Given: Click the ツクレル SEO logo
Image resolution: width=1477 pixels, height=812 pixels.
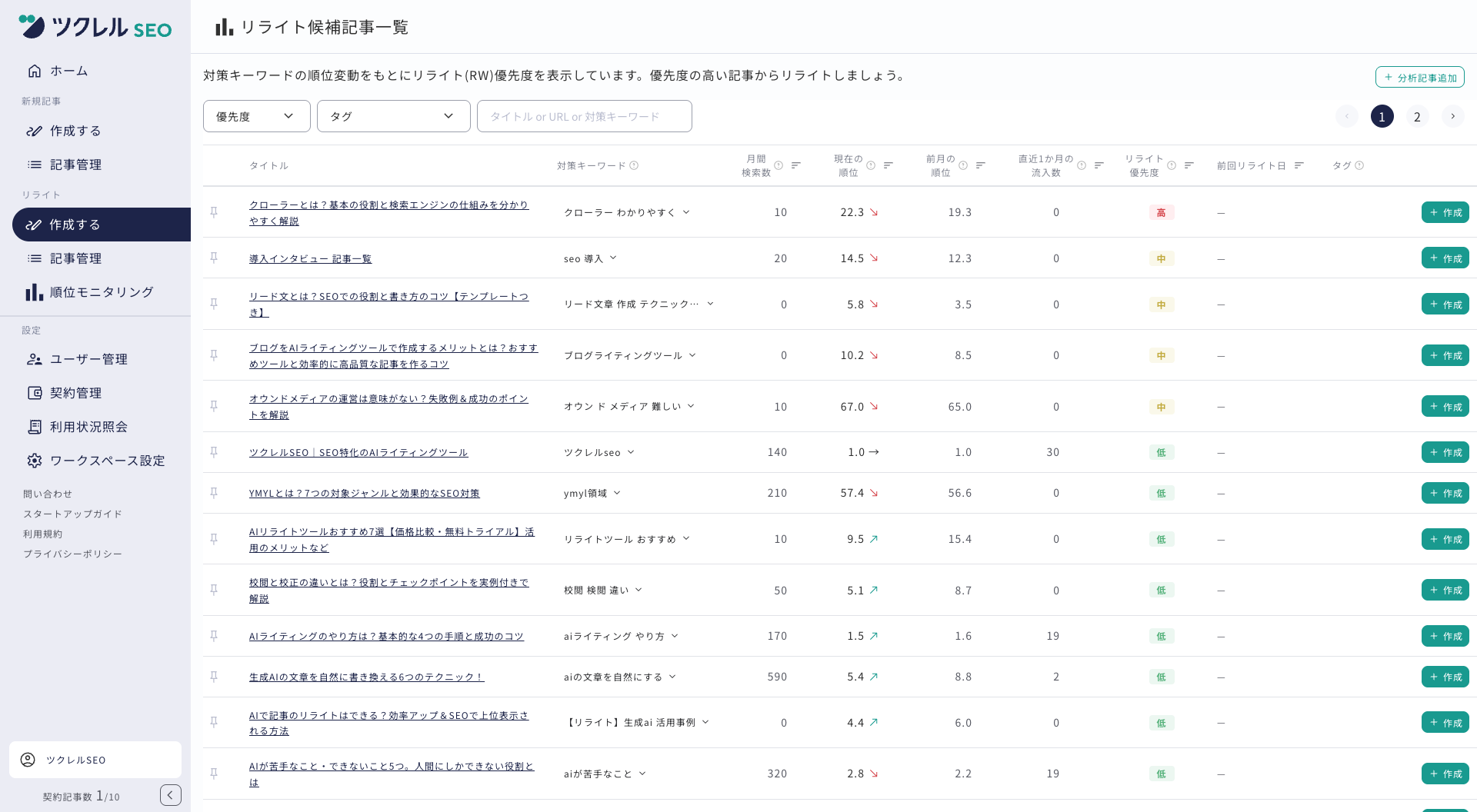Looking at the screenshot, I should pyautogui.click(x=95, y=27).
